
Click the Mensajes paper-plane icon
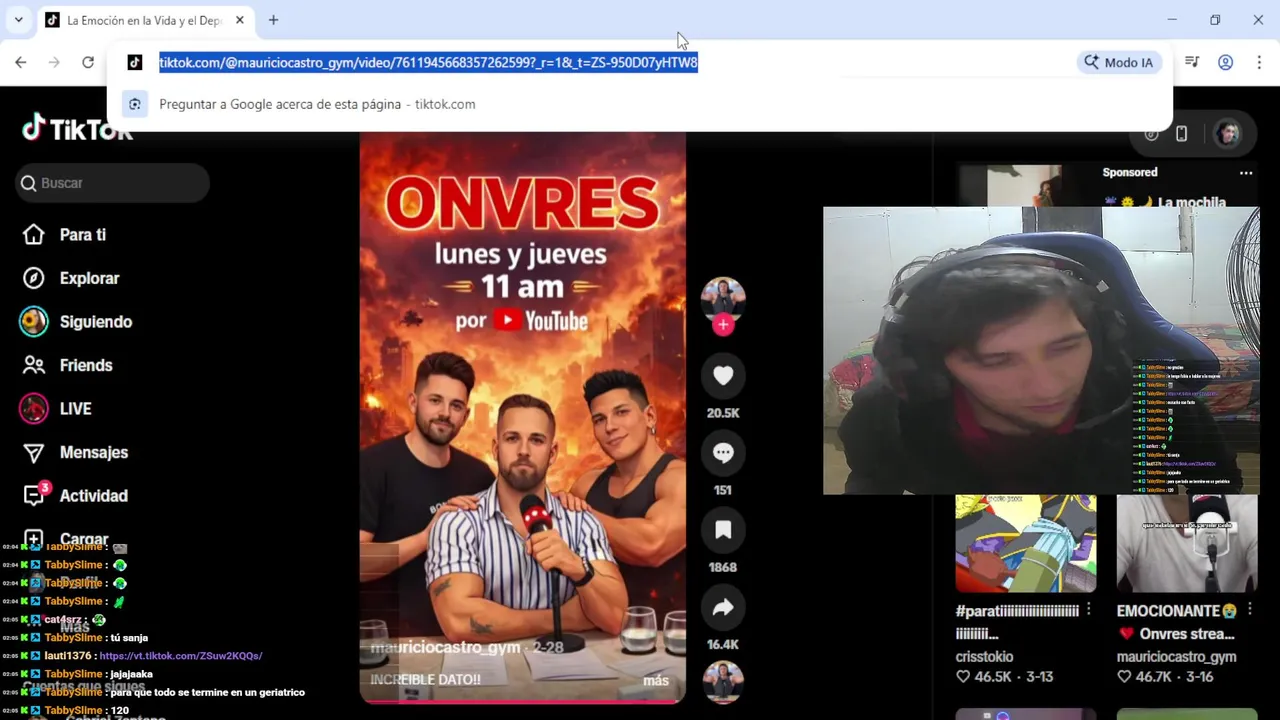pos(34,453)
